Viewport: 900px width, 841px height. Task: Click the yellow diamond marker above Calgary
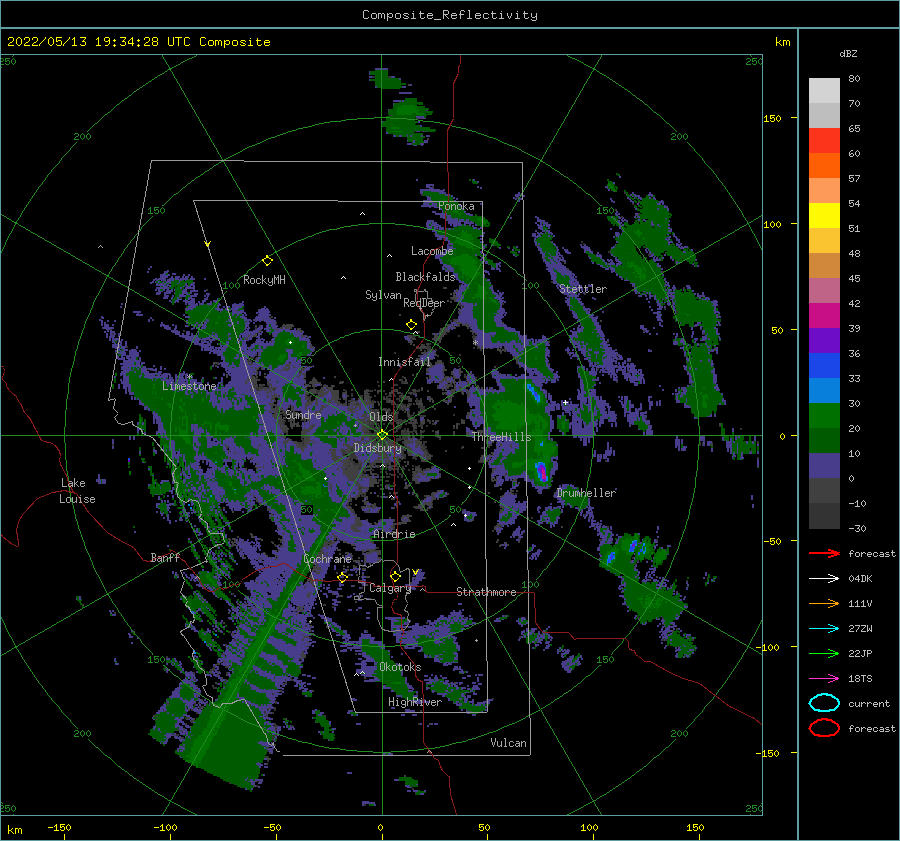(x=395, y=576)
